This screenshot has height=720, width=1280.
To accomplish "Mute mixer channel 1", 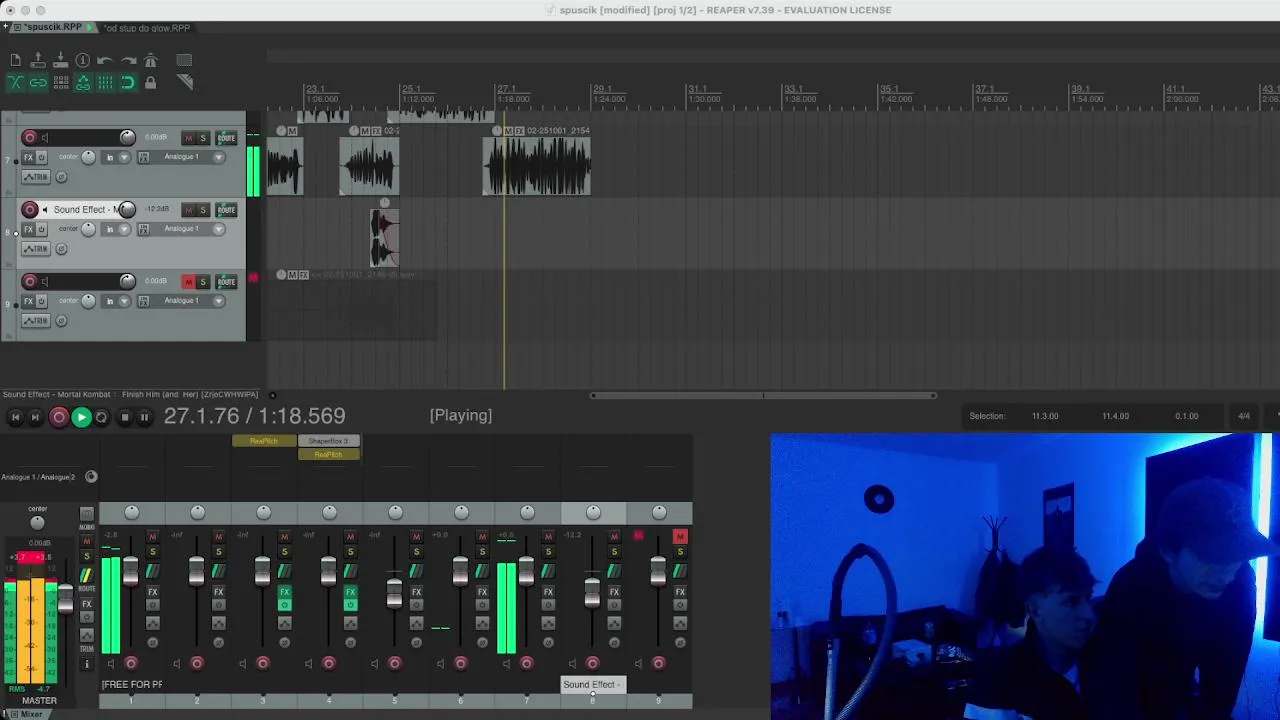I will 152,537.
